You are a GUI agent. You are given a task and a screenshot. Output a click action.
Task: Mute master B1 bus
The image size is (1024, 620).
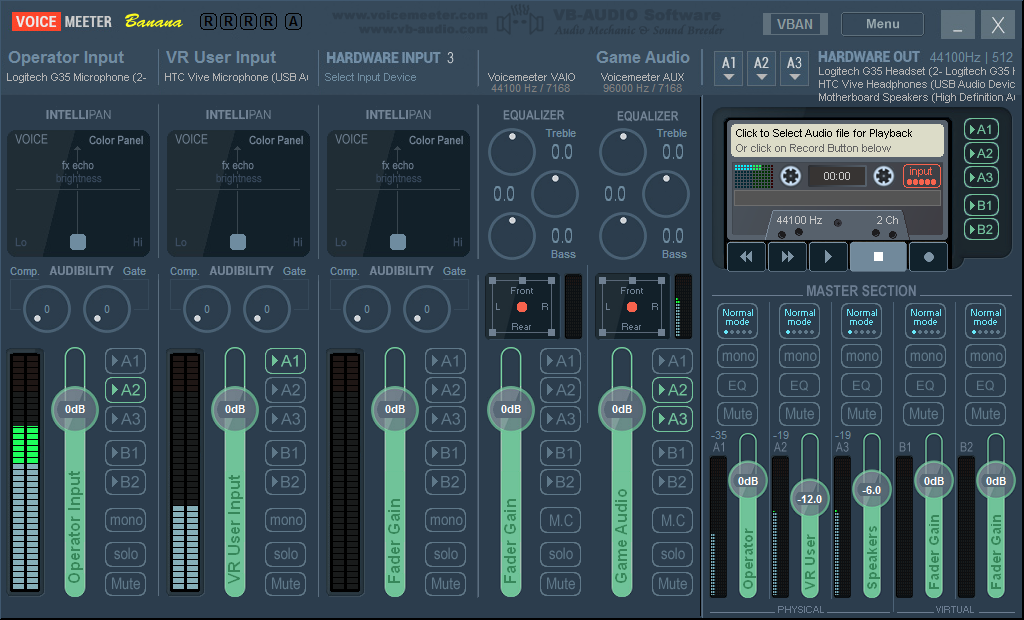(923, 414)
